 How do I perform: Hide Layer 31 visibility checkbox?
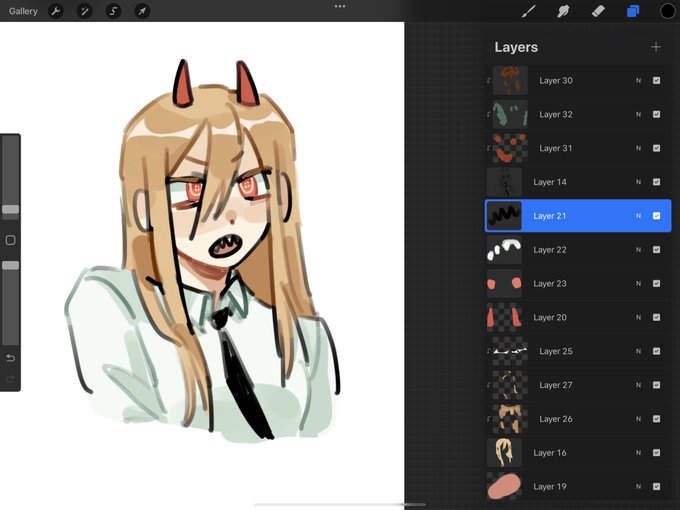[656, 148]
